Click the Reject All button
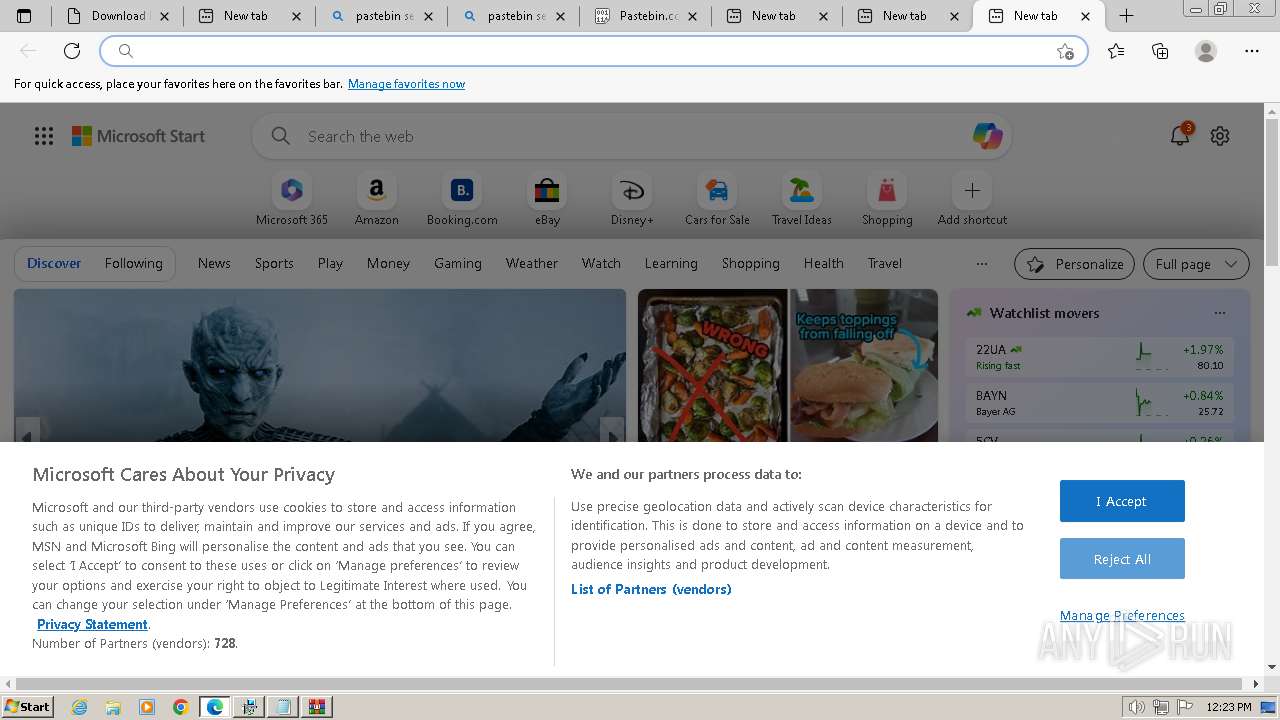The height and width of the screenshot is (720, 1280). (x=1122, y=559)
